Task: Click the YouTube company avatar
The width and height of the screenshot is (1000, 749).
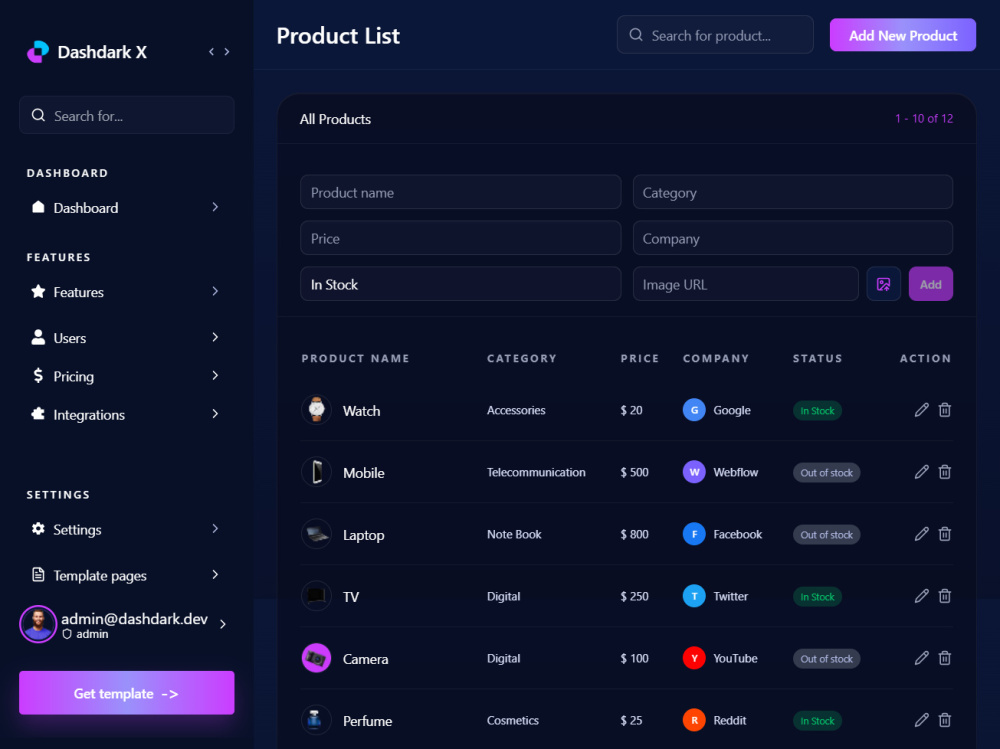Action: coord(694,658)
